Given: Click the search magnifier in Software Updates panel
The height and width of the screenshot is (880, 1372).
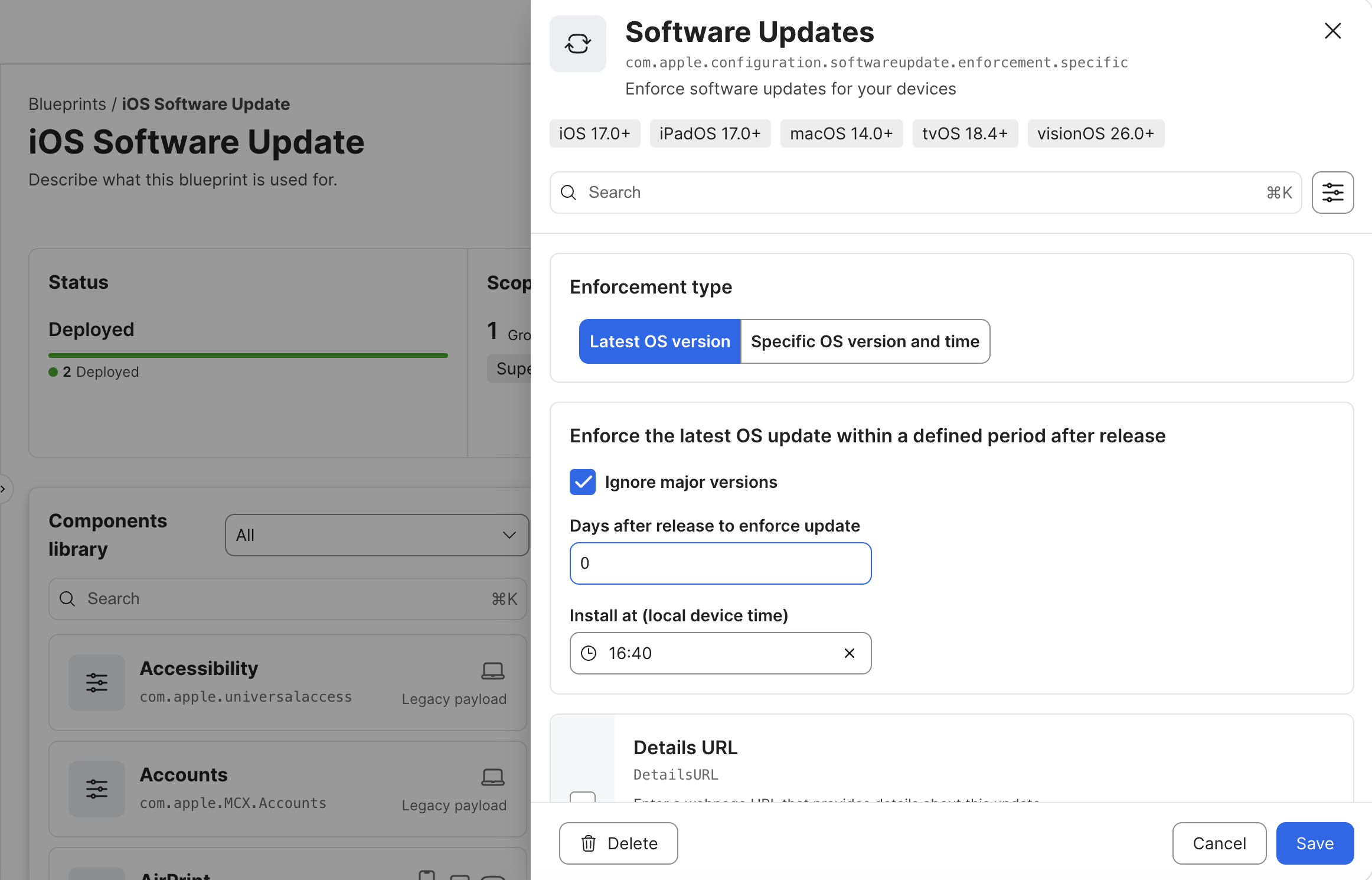Looking at the screenshot, I should point(569,193).
